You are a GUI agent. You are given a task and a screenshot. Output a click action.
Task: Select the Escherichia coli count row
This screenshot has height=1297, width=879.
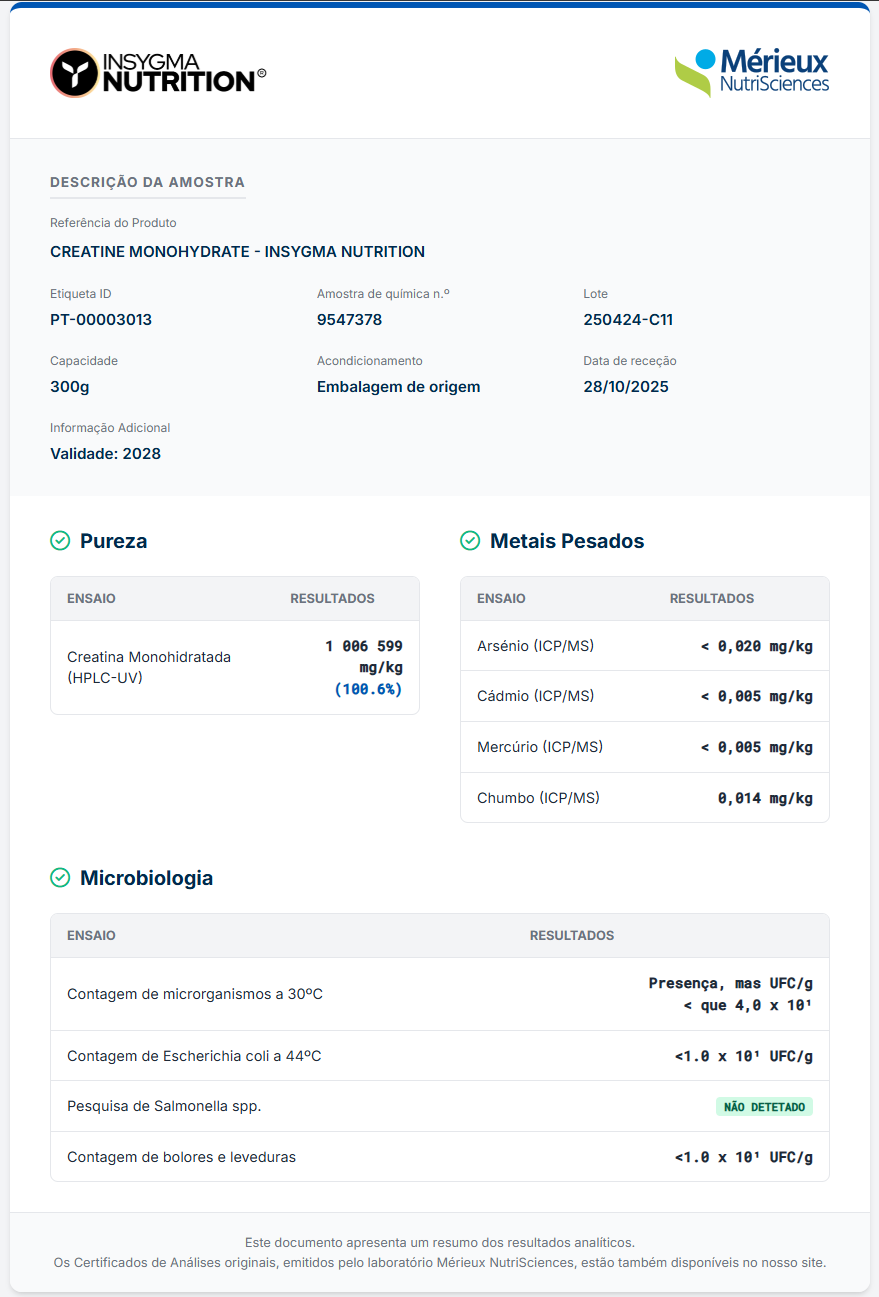439,1056
